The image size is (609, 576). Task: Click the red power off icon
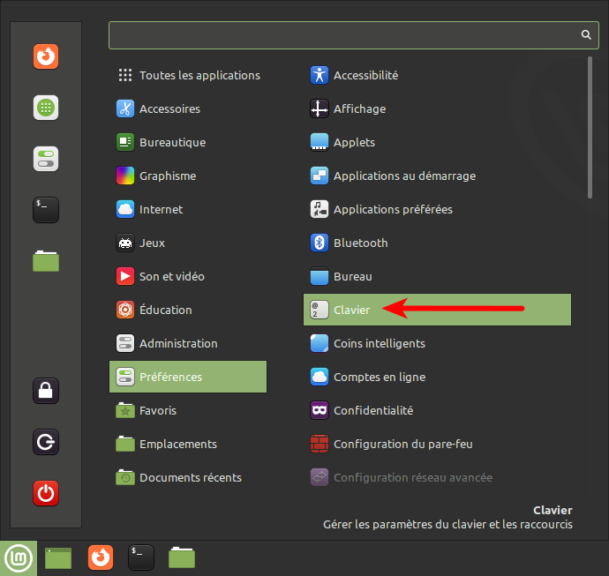click(x=46, y=493)
